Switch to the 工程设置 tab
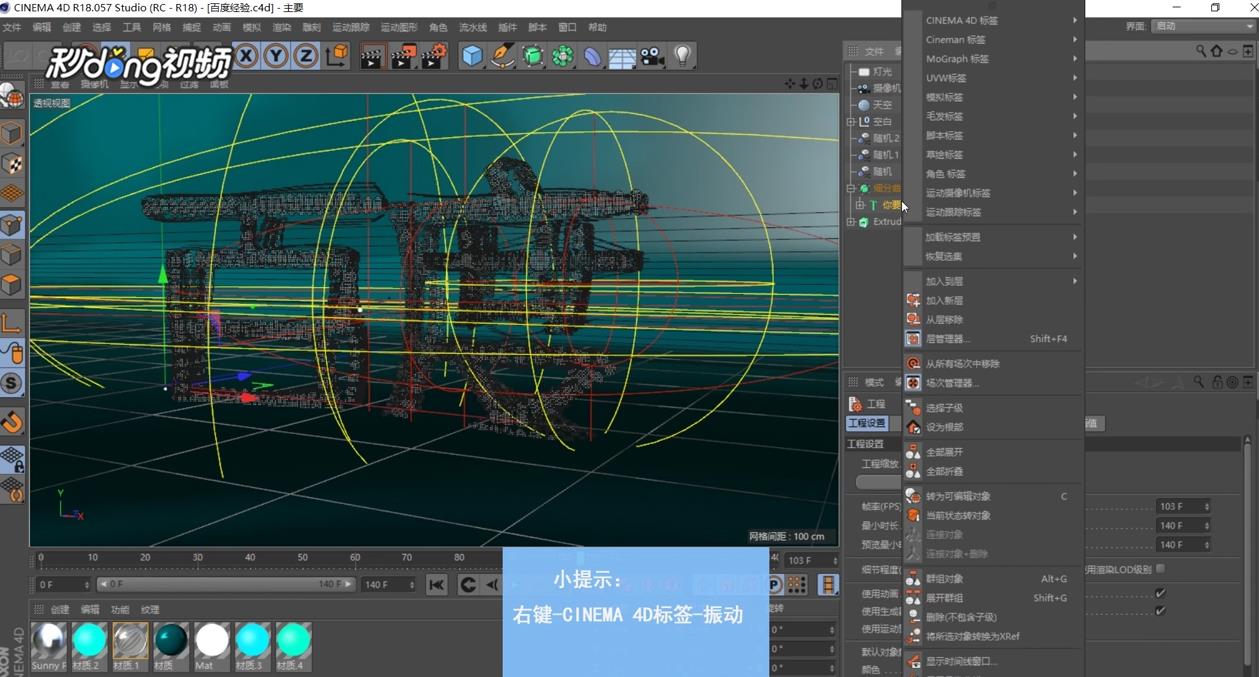Viewport: 1259px width, 677px height. click(866, 424)
